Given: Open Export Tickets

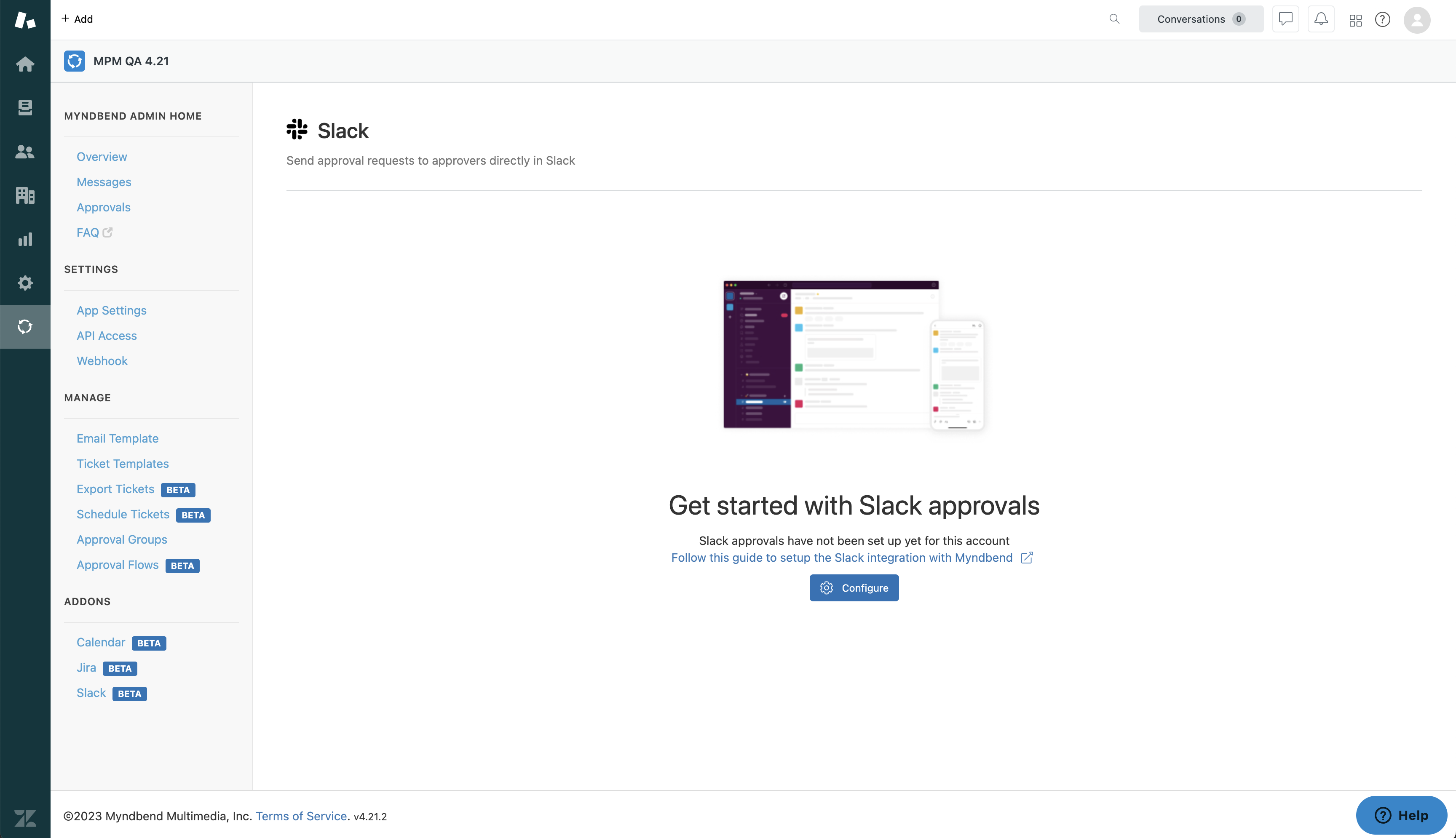Looking at the screenshot, I should point(115,489).
